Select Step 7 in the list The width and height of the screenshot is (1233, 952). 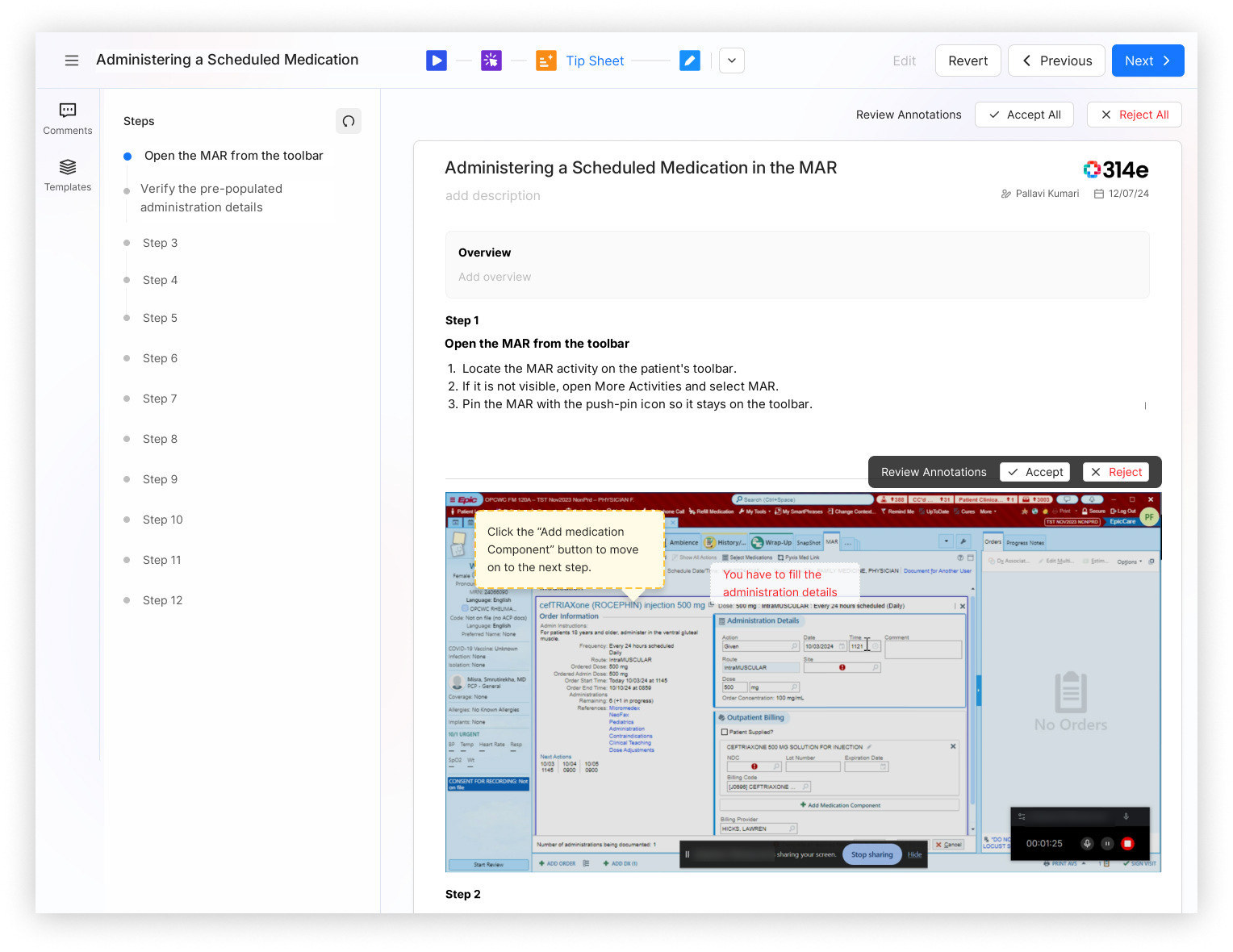(x=160, y=399)
